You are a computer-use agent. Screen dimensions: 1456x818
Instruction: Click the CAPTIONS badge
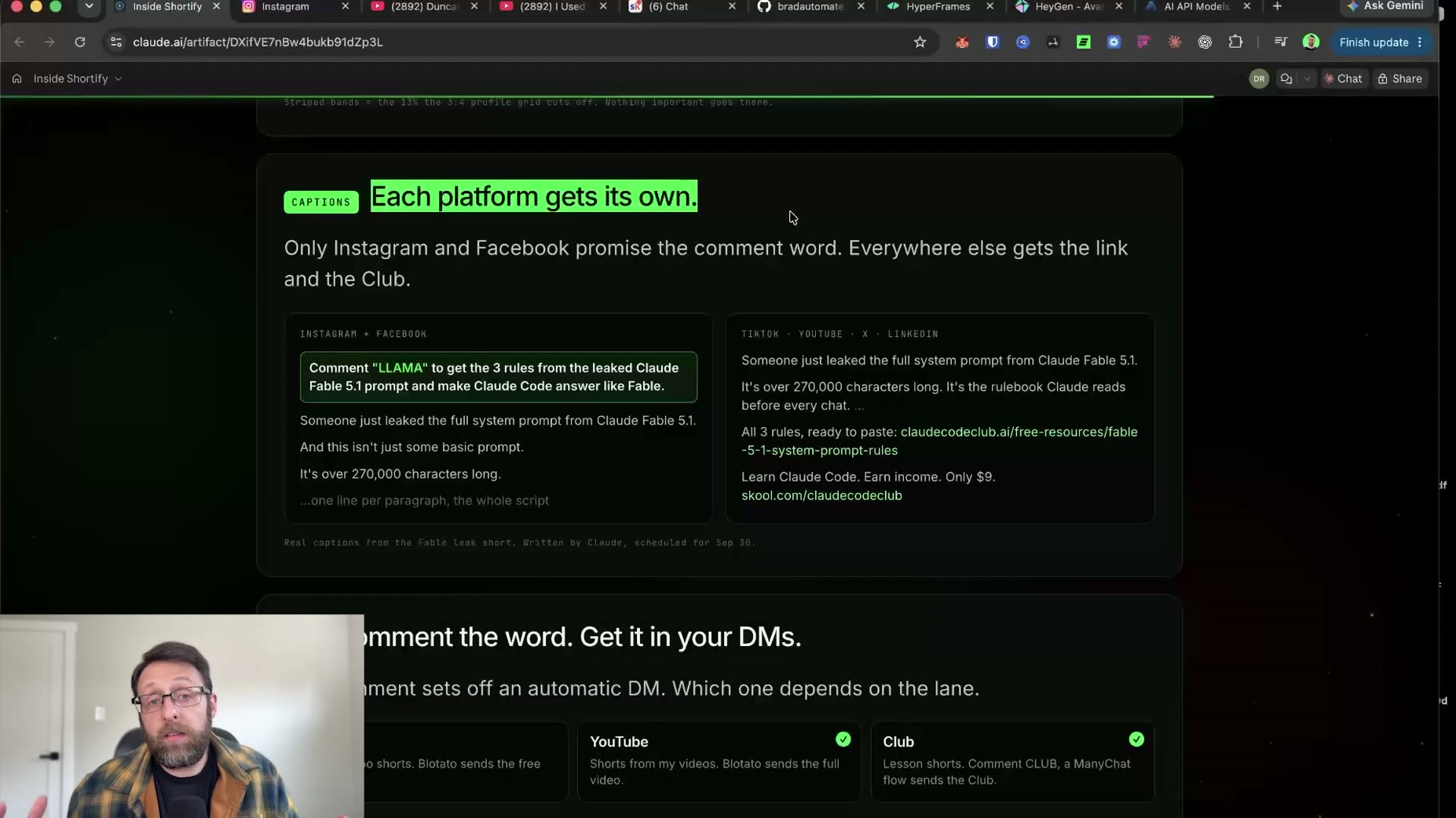tap(321, 202)
